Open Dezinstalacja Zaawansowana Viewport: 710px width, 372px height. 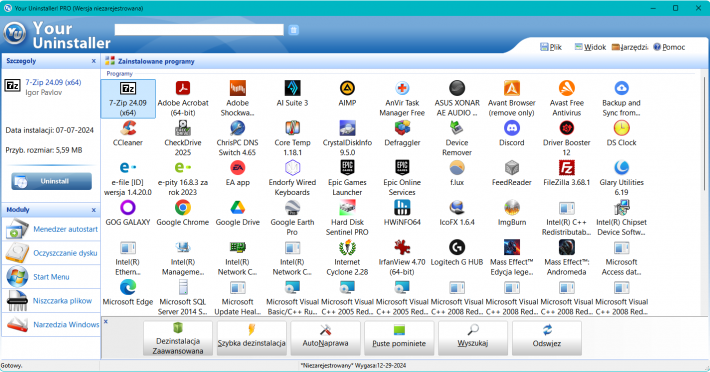coord(178,338)
